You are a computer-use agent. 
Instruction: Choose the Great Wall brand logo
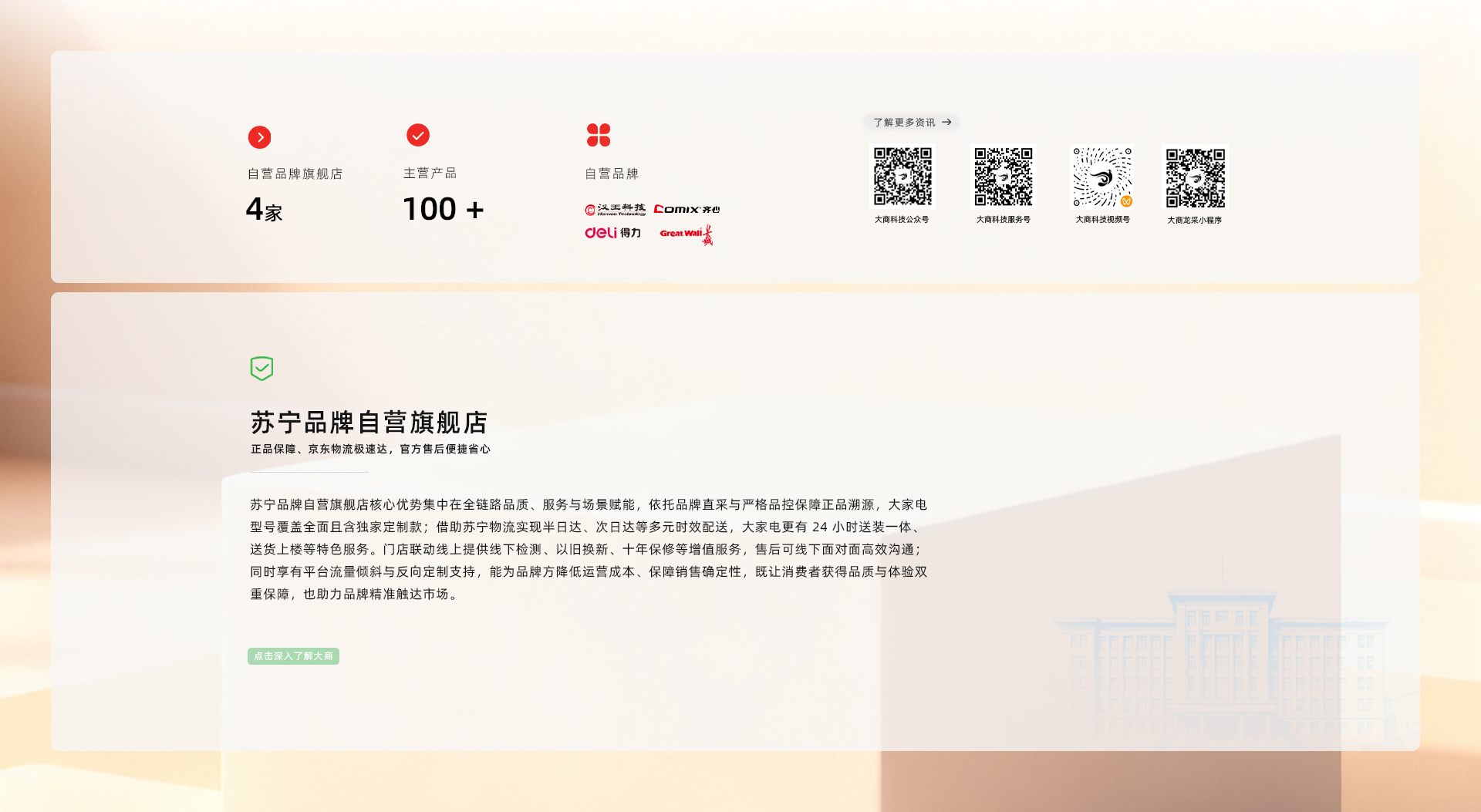[x=687, y=234]
